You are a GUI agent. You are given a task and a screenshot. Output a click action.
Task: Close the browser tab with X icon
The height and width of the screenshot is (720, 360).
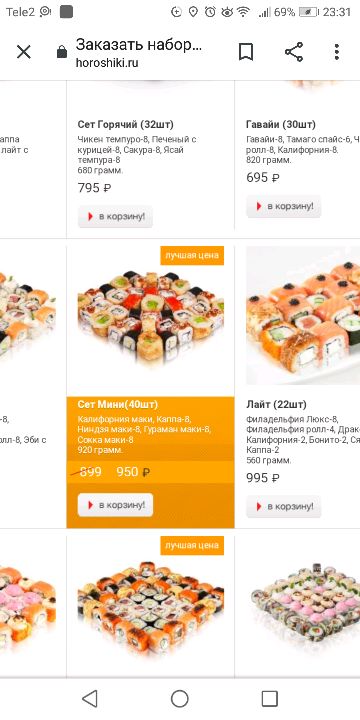coord(23,52)
